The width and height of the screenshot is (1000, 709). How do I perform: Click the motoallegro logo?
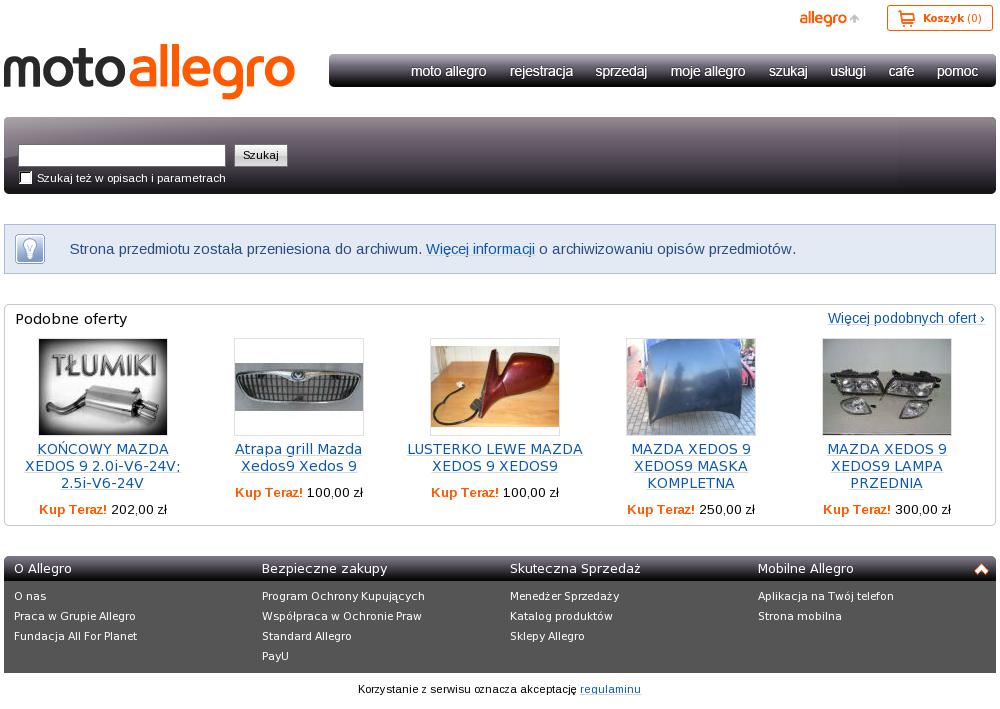(149, 71)
